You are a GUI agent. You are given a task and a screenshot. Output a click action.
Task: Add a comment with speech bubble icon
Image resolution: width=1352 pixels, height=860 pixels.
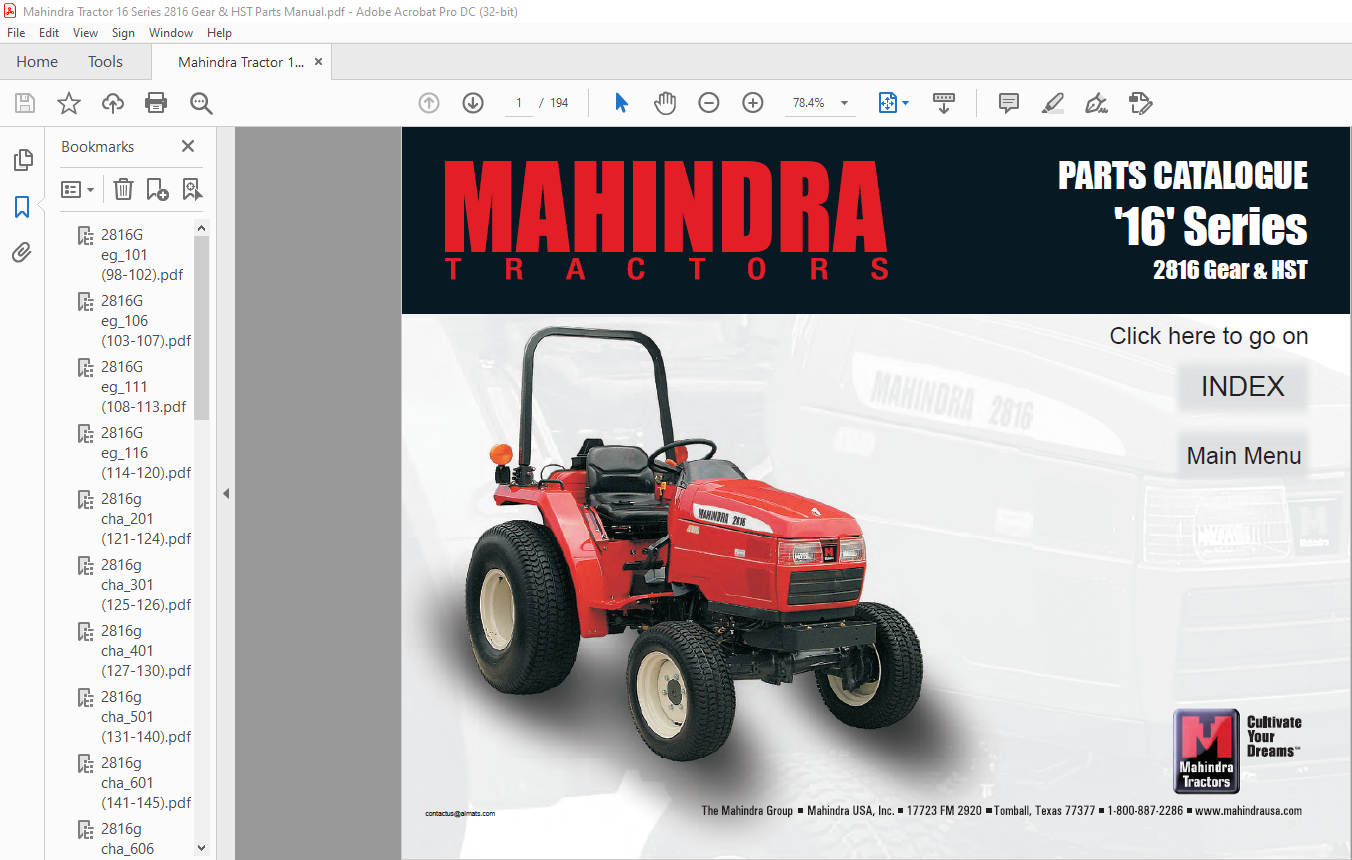(1009, 103)
